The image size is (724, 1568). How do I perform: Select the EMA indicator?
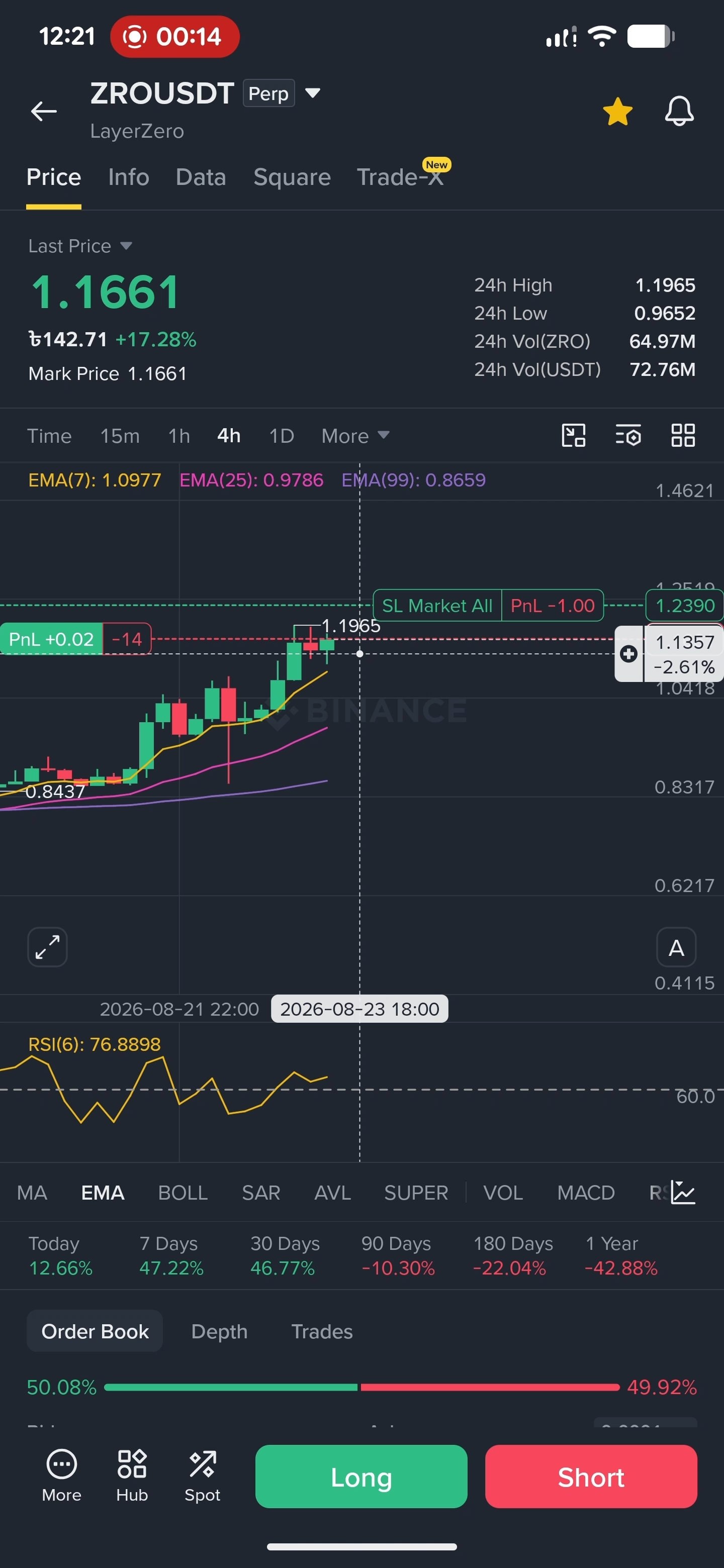(103, 1193)
